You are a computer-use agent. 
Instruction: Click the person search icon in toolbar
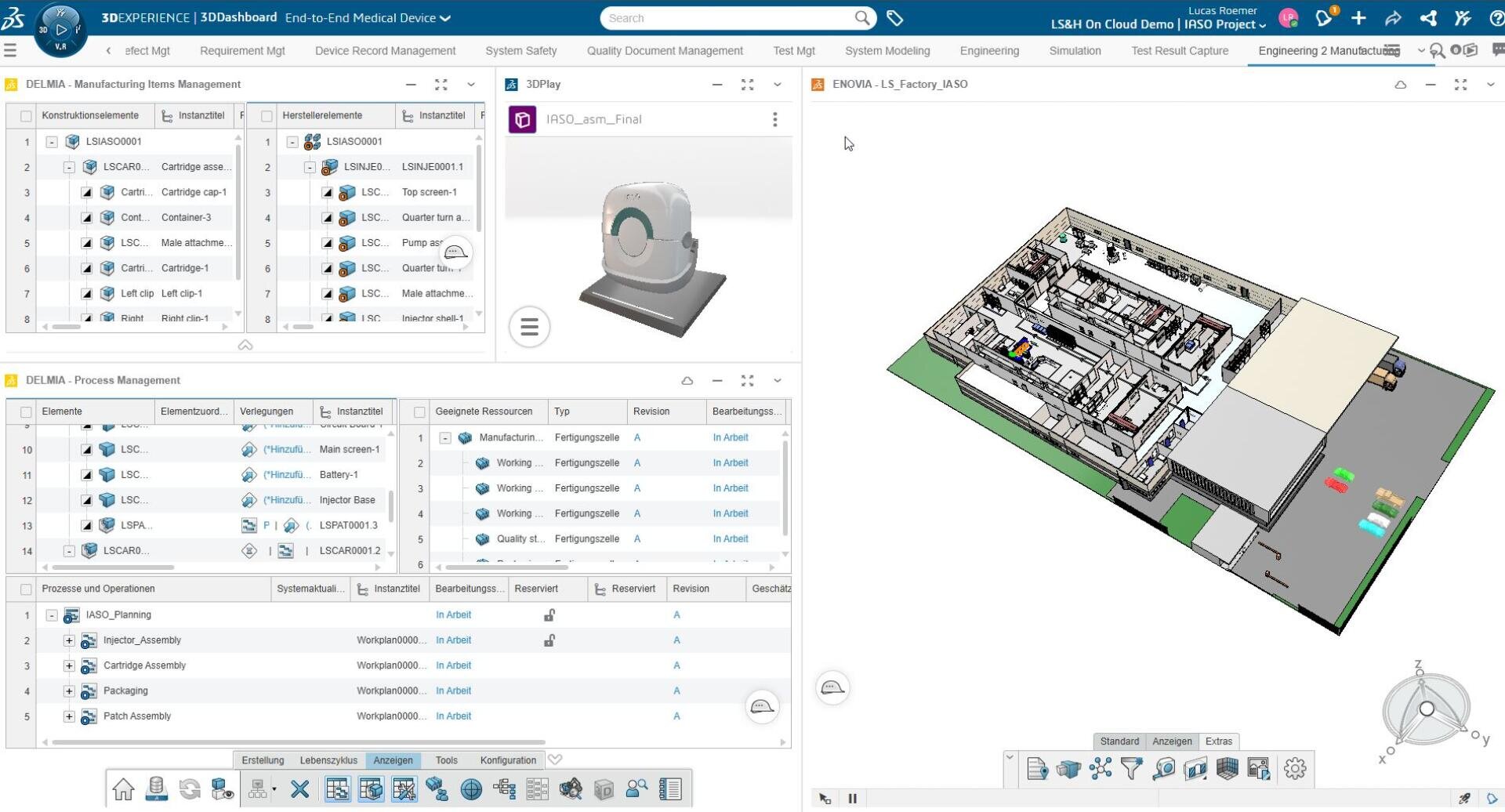click(636, 788)
